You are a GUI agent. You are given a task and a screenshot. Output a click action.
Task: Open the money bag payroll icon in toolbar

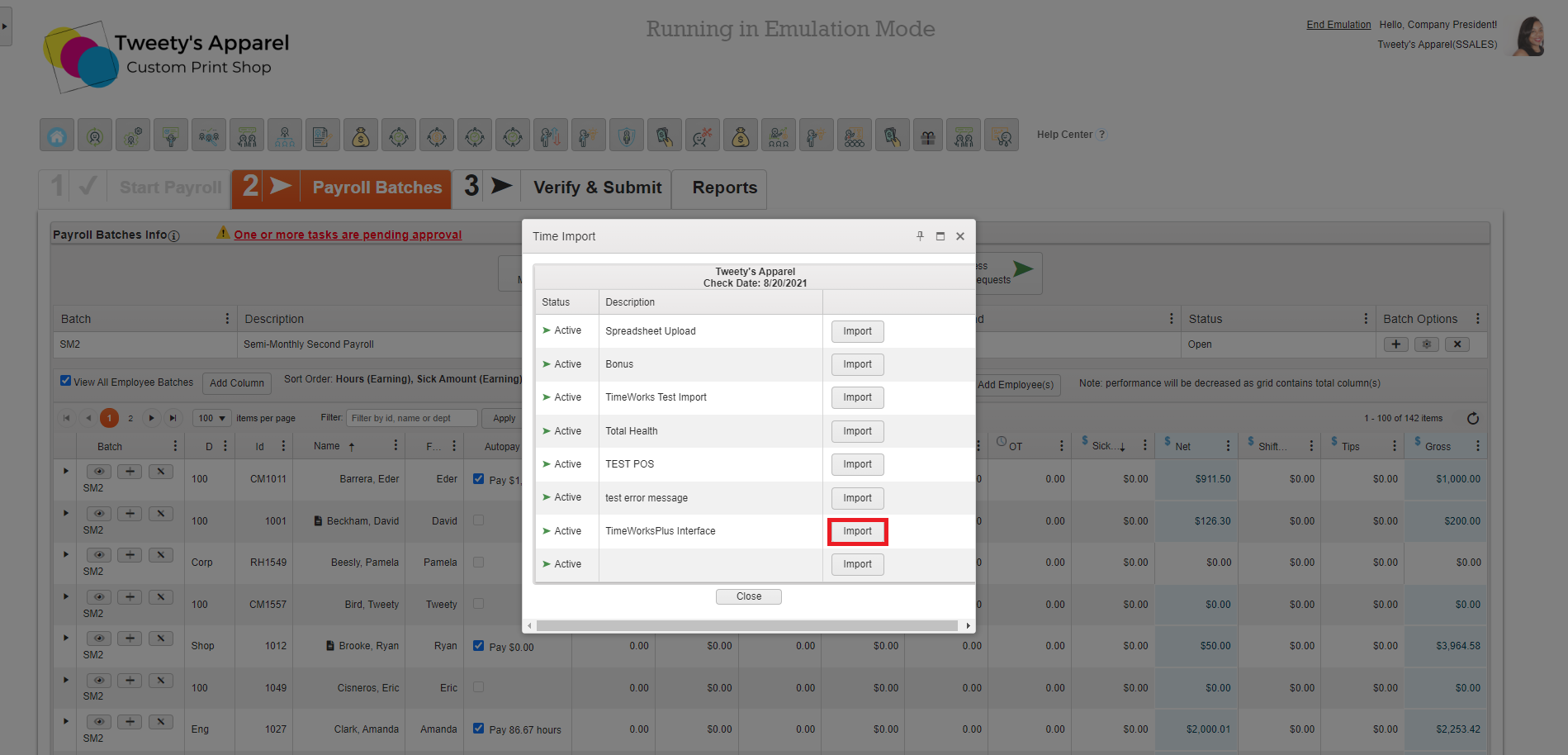(361, 135)
